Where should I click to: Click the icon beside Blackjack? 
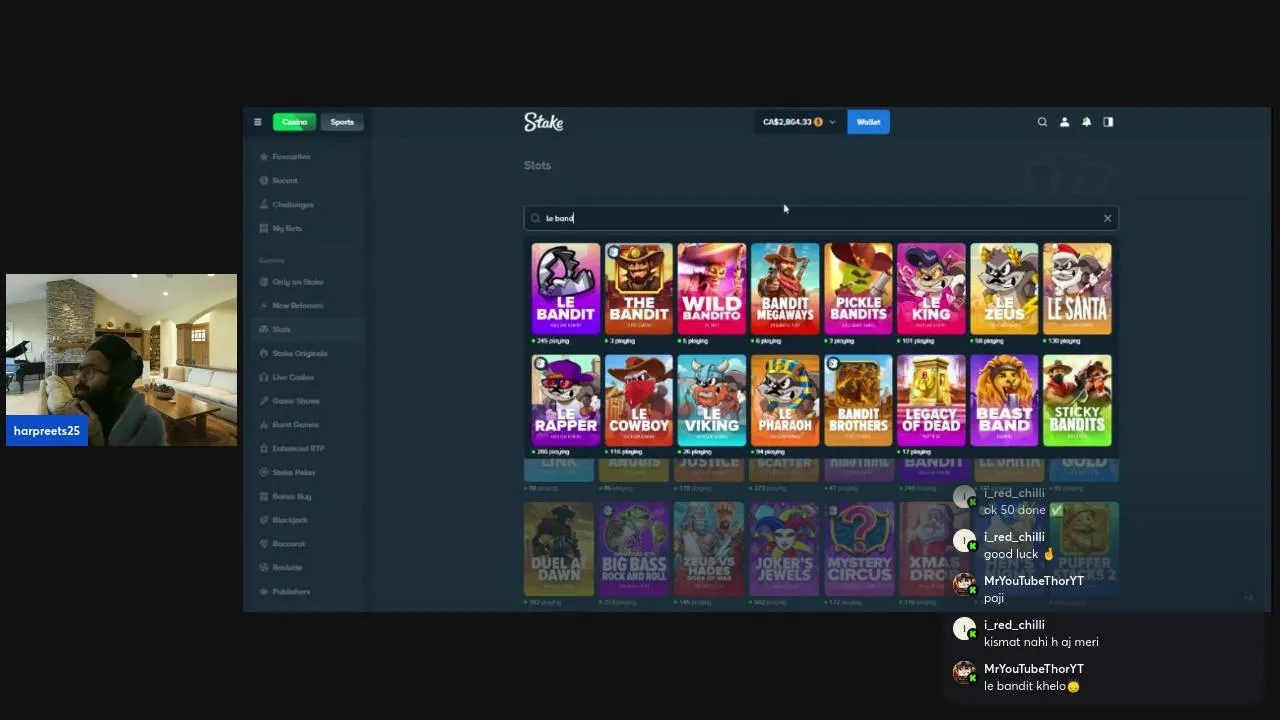(263, 520)
